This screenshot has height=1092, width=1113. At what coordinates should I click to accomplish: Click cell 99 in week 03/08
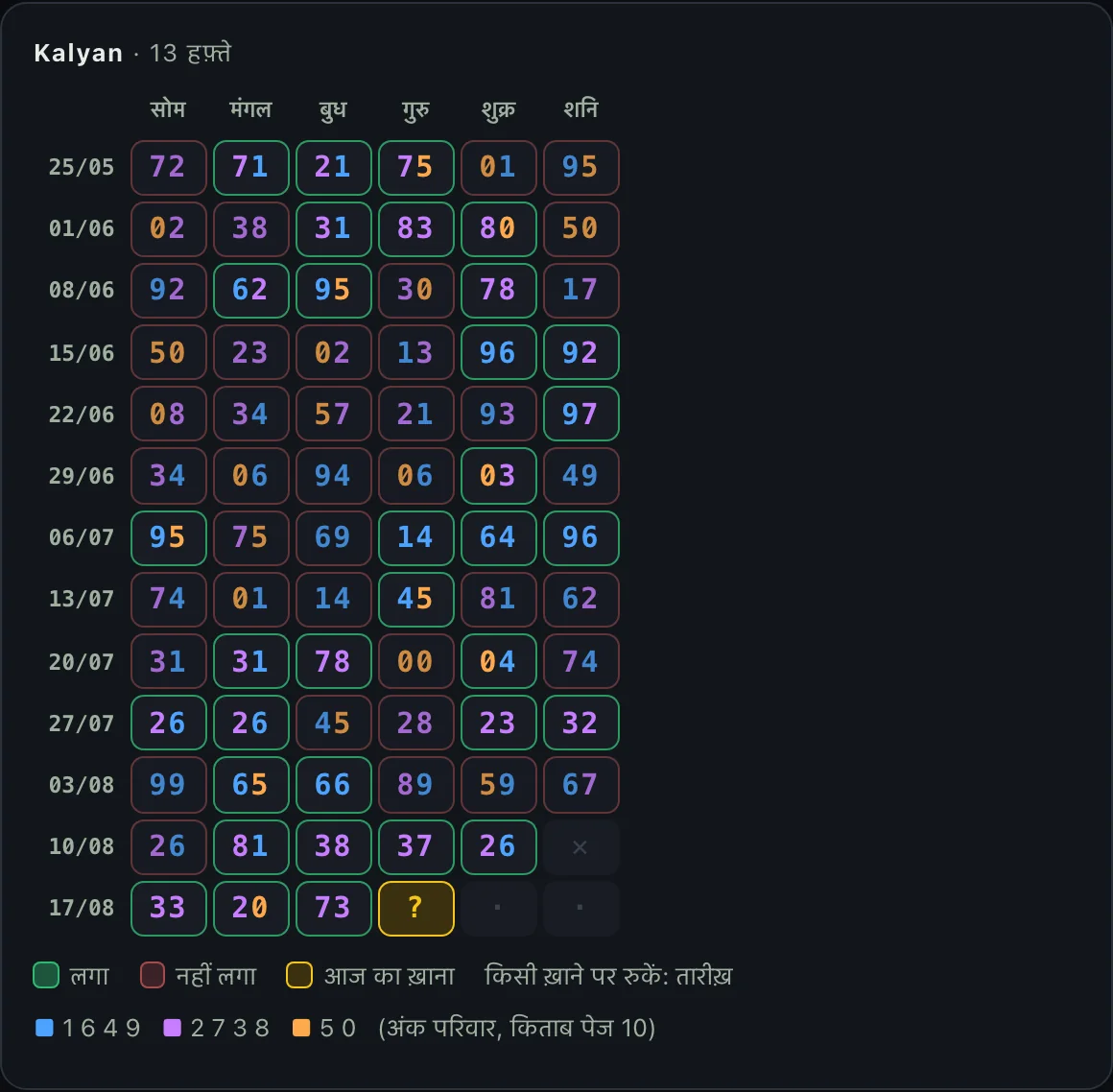click(x=168, y=785)
